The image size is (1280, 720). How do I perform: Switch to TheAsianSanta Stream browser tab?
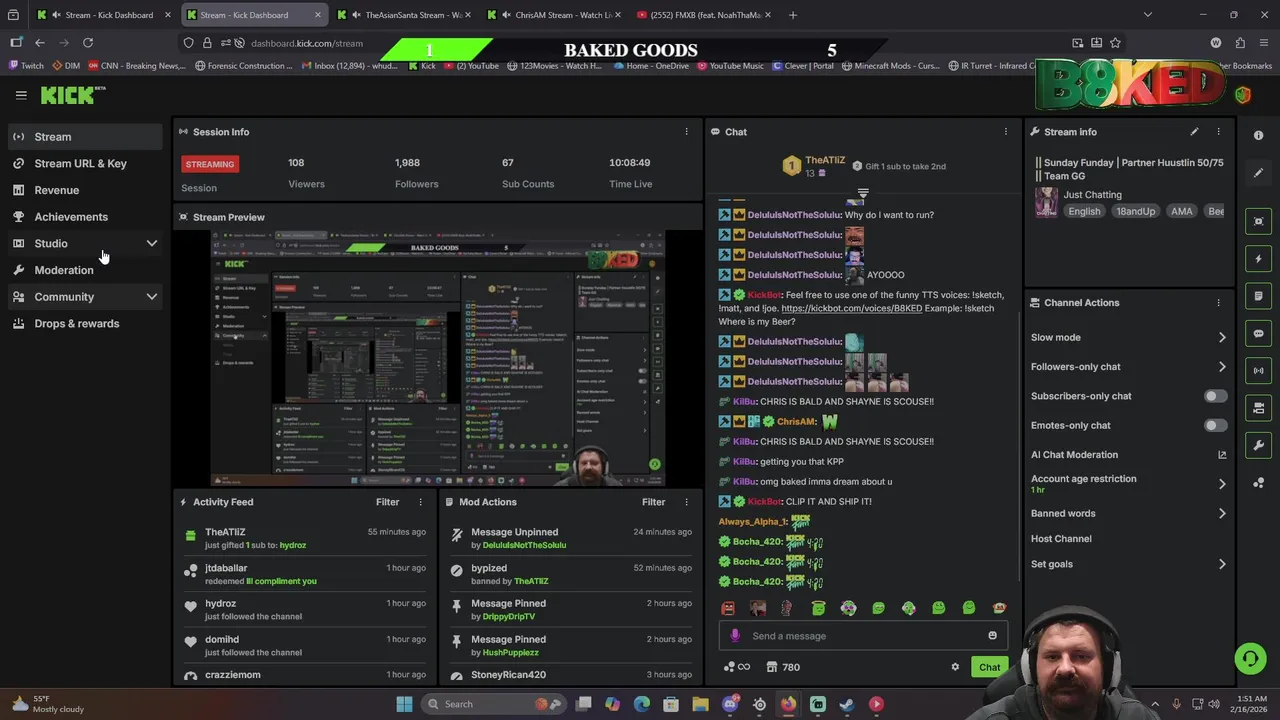(x=402, y=15)
